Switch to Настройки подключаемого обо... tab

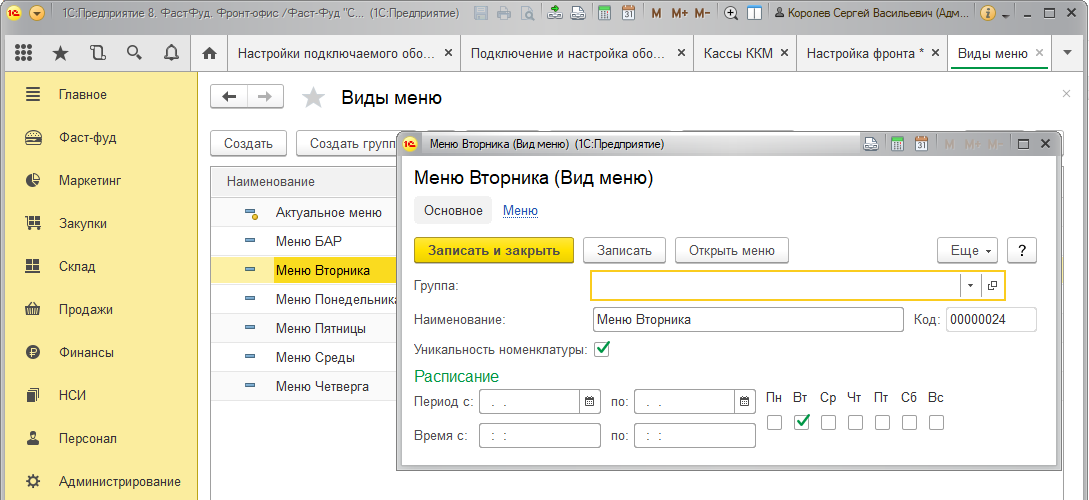[x=344, y=53]
